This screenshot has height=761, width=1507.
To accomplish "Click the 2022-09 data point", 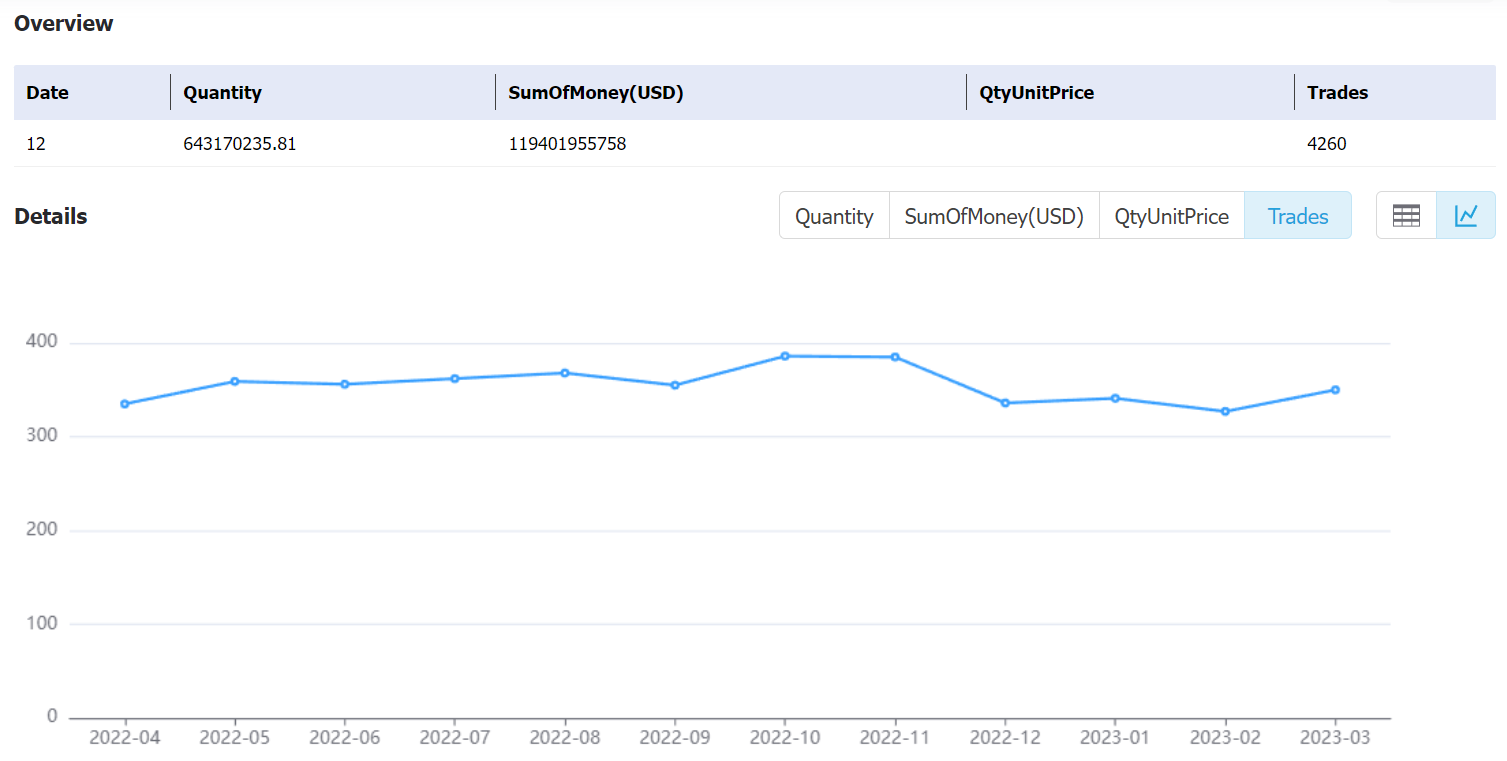I will (675, 385).
